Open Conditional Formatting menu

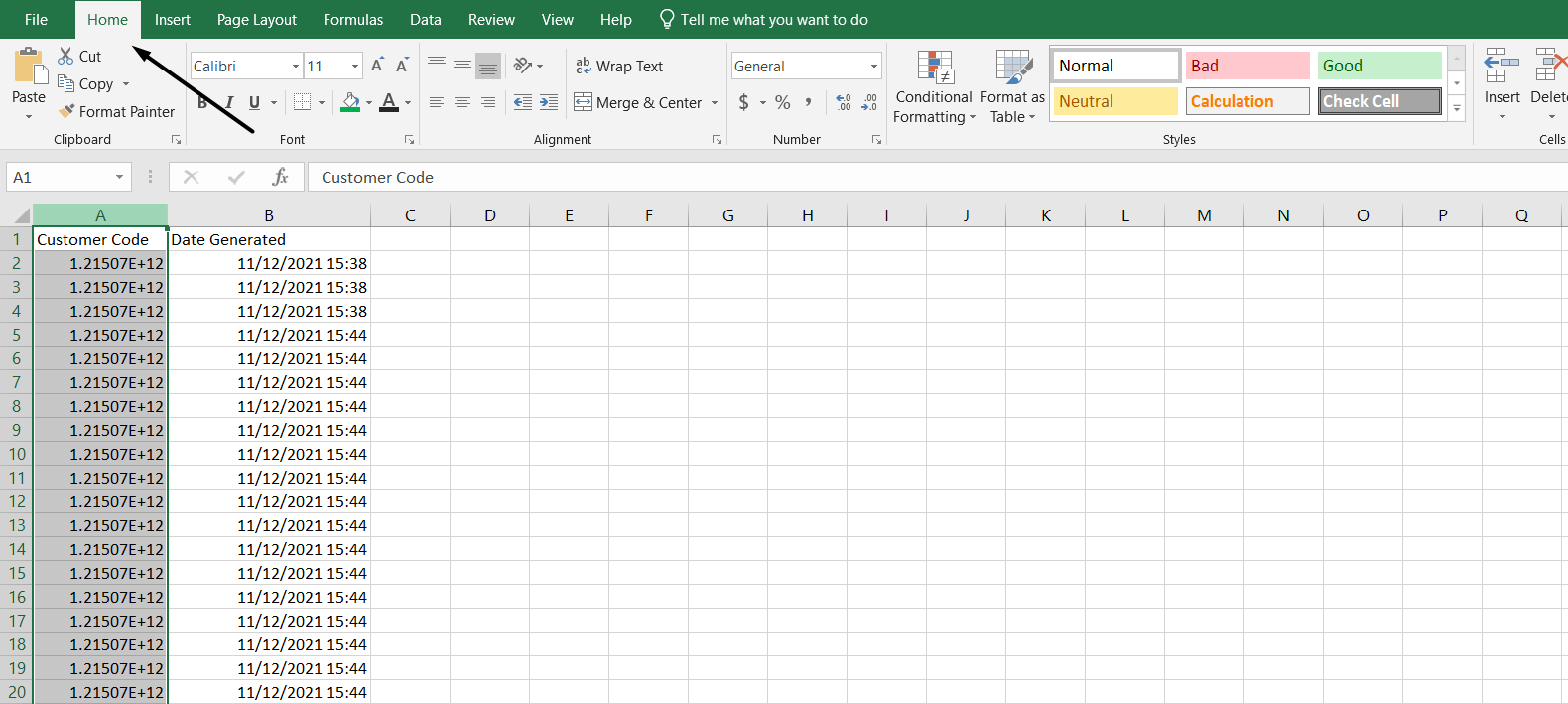(x=934, y=86)
